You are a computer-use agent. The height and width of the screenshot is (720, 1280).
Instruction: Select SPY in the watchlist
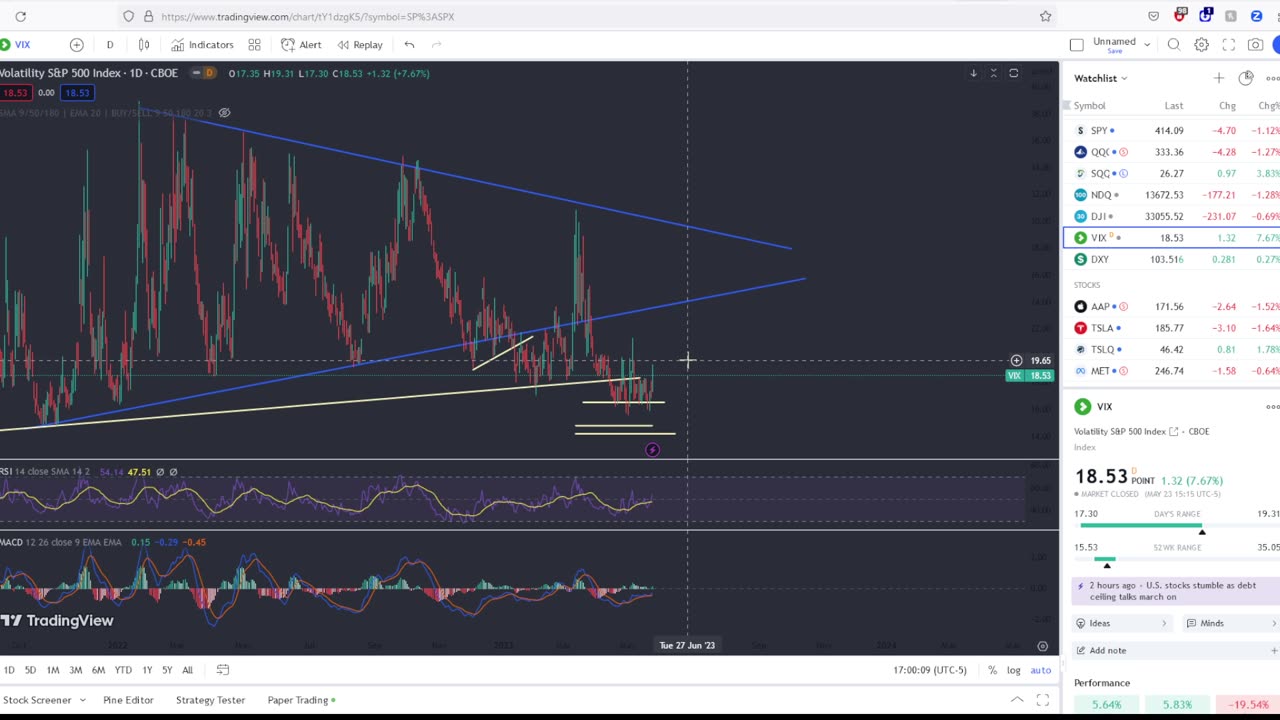click(1171, 131)
